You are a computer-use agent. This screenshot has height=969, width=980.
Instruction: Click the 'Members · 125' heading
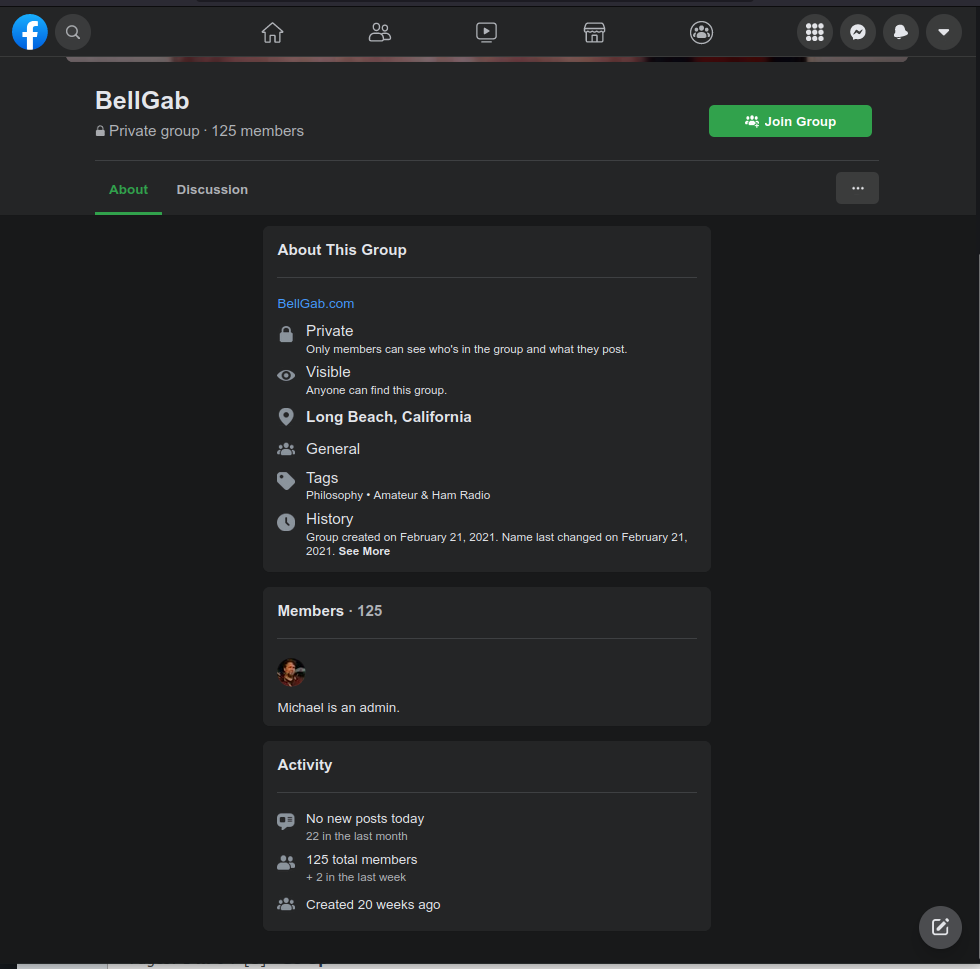(x=329, y=611)
